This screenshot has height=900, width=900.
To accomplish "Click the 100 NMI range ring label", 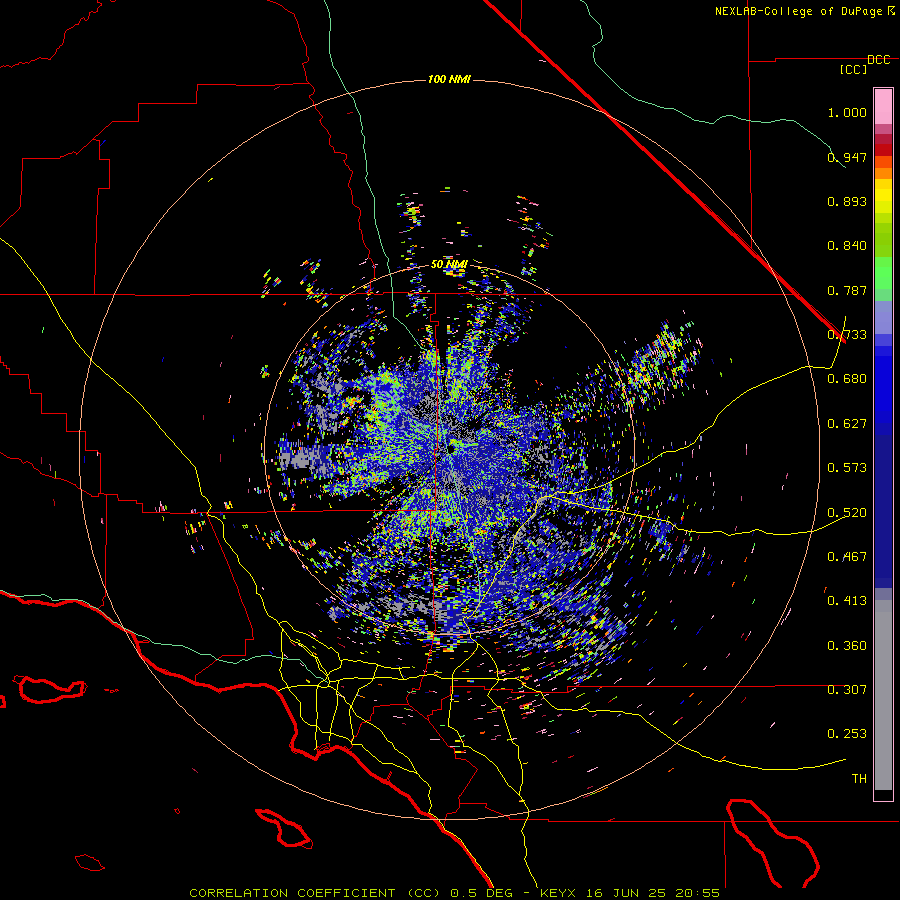I will pos(449,79).
